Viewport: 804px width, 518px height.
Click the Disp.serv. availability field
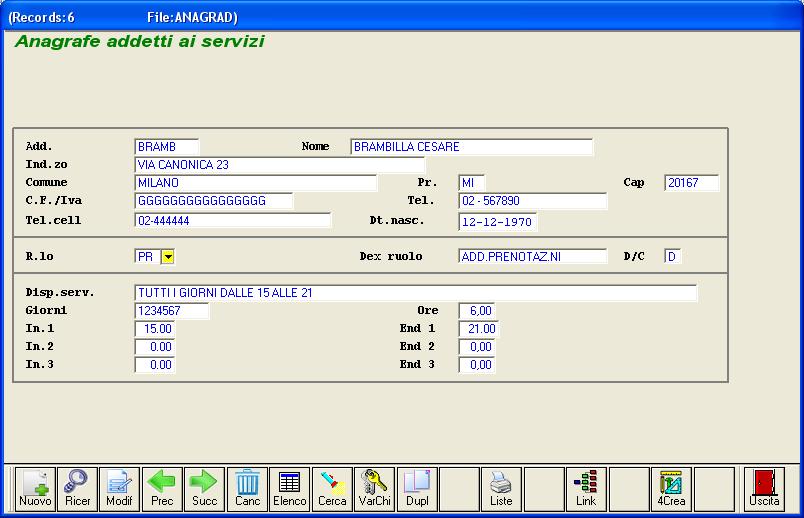coord(416,293)
